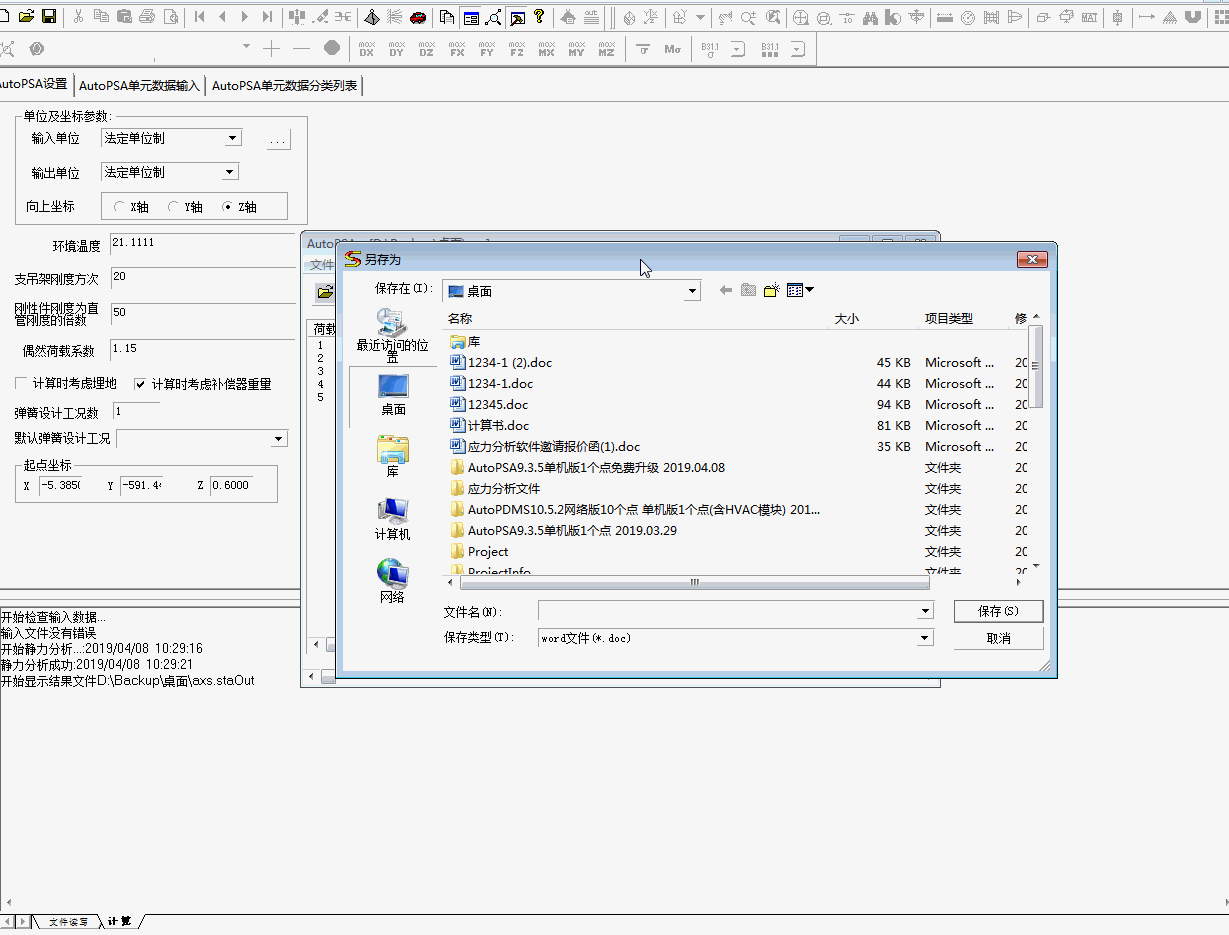Click the Mσ stress icon
The image size is (1229, 935).
pyautogui.click(x=673, y=48)
